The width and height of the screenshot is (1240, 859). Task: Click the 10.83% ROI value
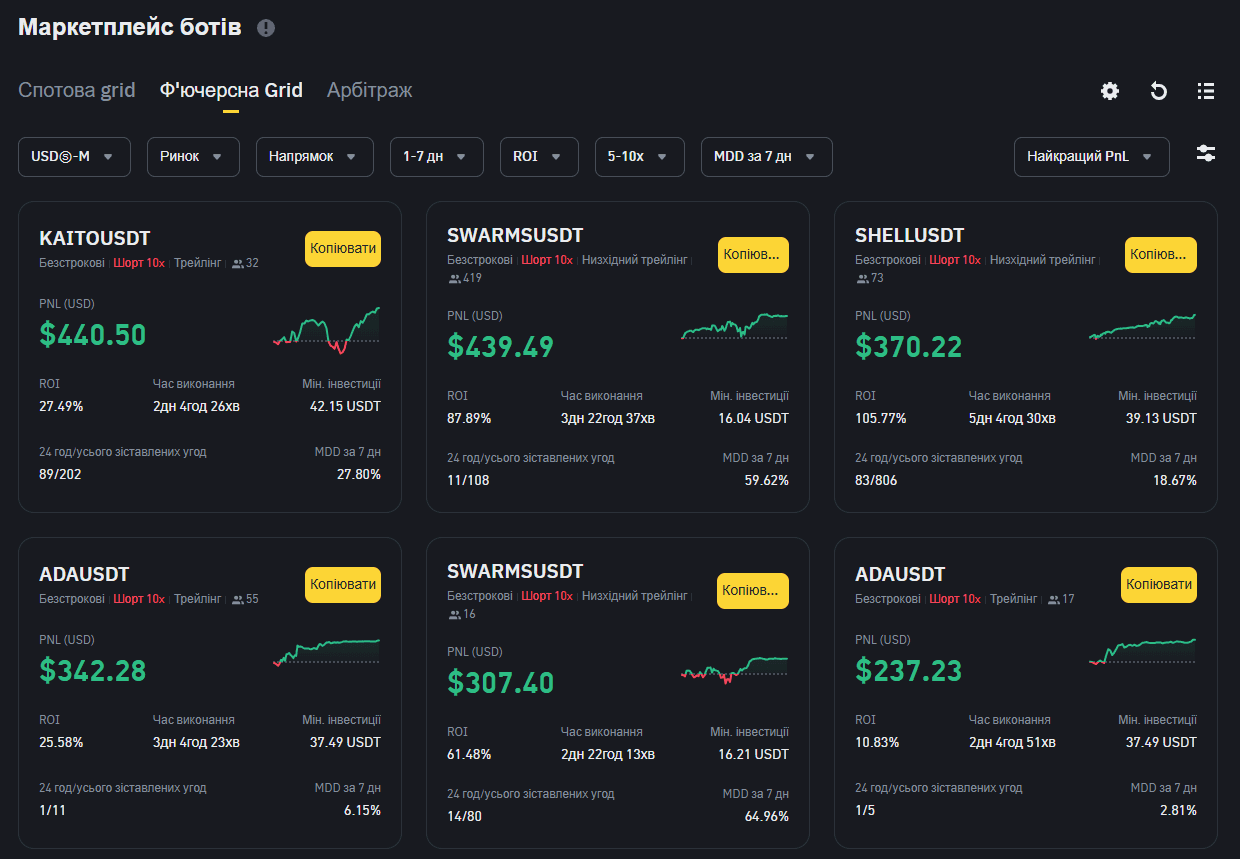coord(877,743)
